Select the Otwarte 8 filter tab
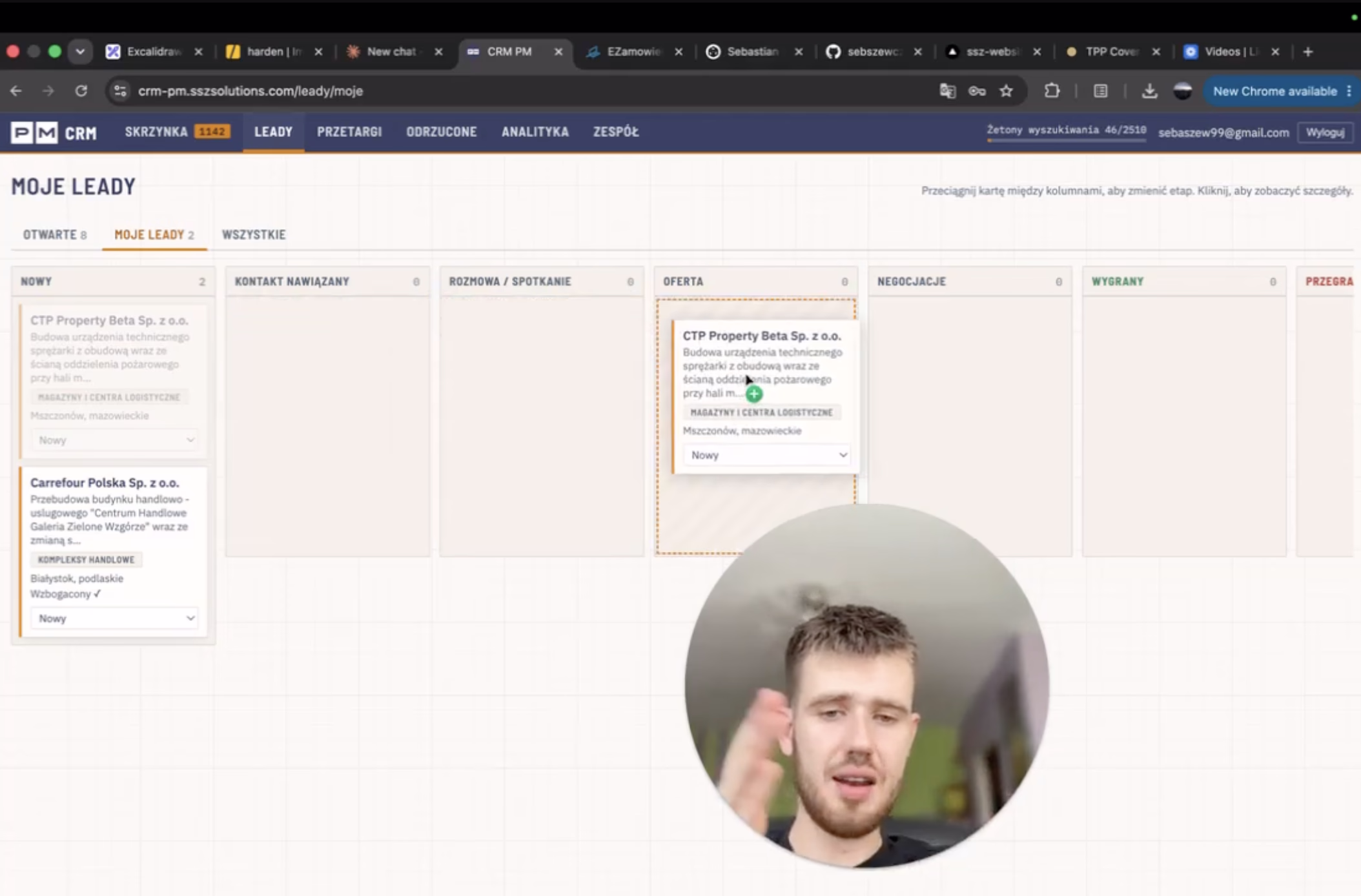The image size is (1361, 896). click(55, 235)
